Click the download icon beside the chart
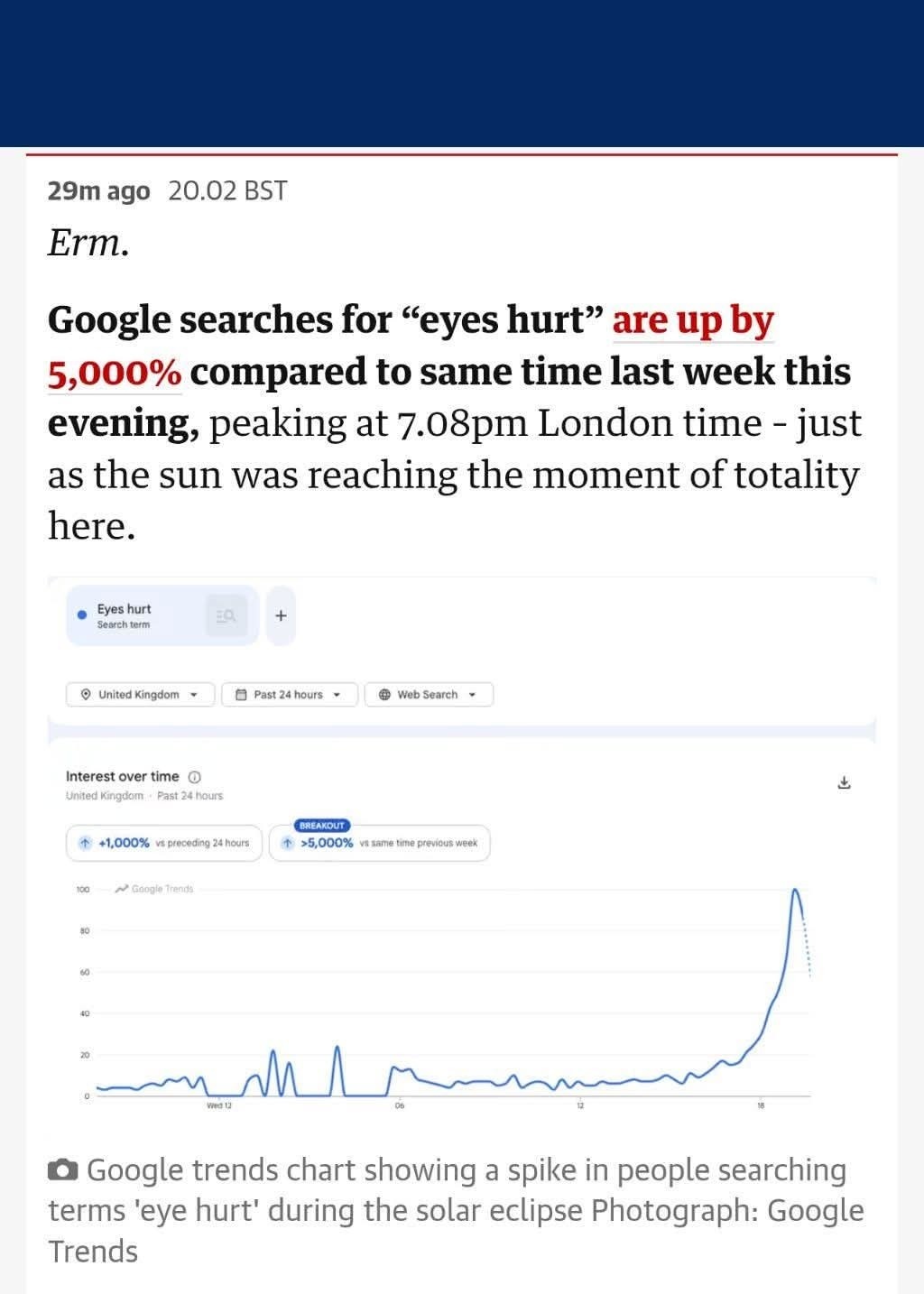The width and height of the screenshot is (924, 1294). coord(844,782)
